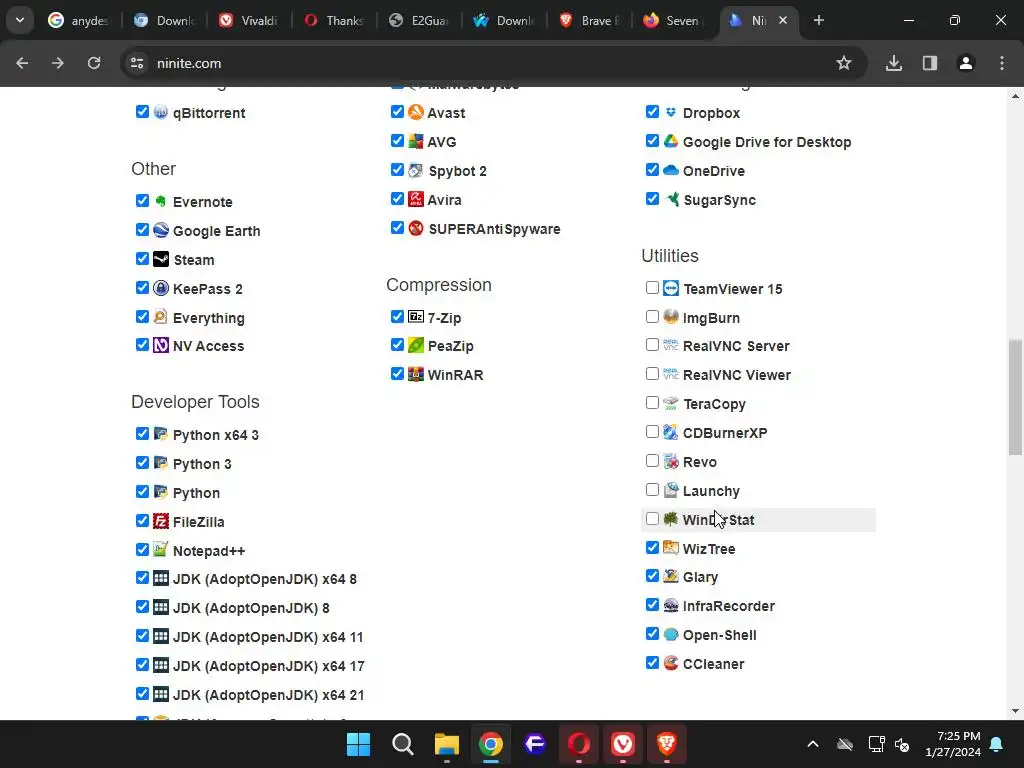Open Vivaldi from the taskbar
The height and width of the screenshot is (768, 1024).
click(x=622, y=744)
